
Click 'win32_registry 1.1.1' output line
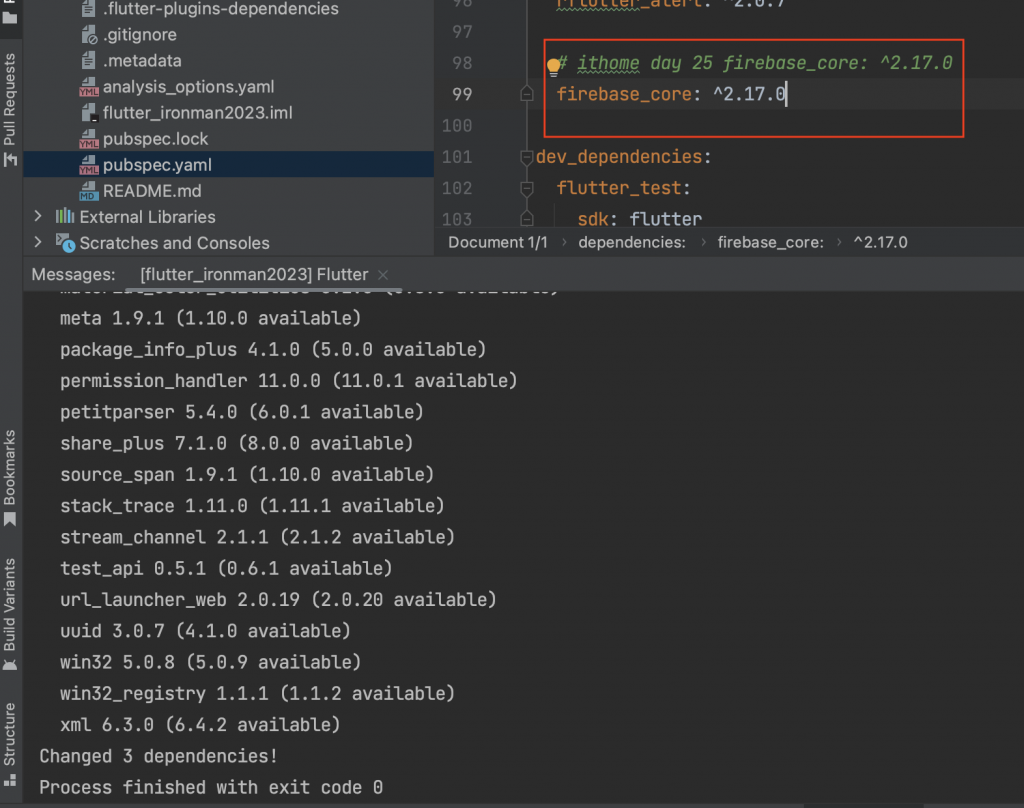coord(257,694)
